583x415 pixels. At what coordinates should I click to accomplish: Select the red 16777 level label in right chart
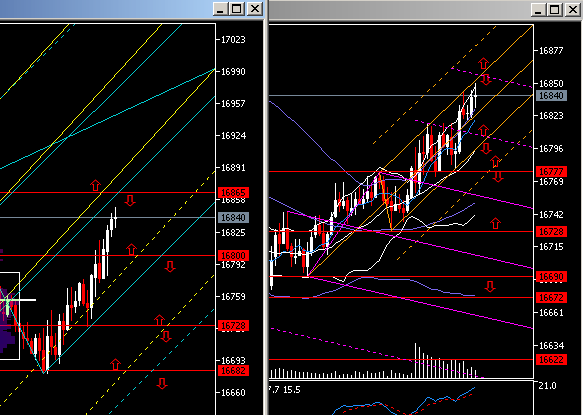pos(551,171)
